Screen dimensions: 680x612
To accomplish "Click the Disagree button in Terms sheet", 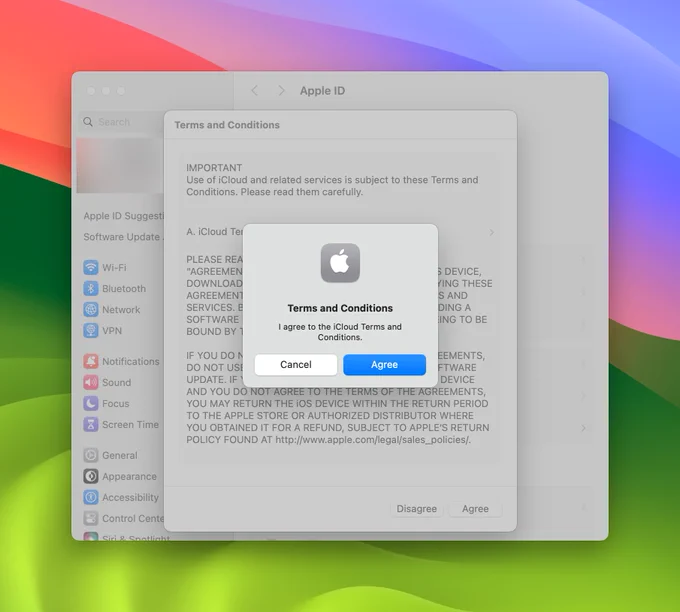I will point(417,509).
